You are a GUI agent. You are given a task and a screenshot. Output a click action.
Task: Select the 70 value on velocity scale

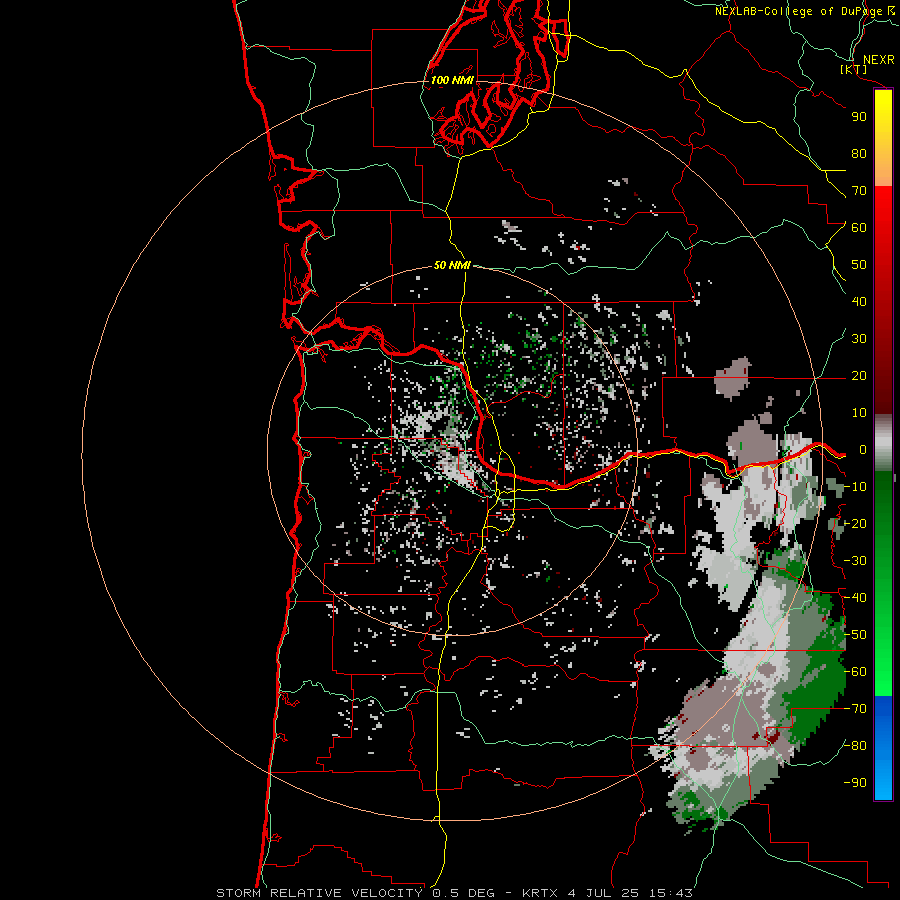(859, 191)
